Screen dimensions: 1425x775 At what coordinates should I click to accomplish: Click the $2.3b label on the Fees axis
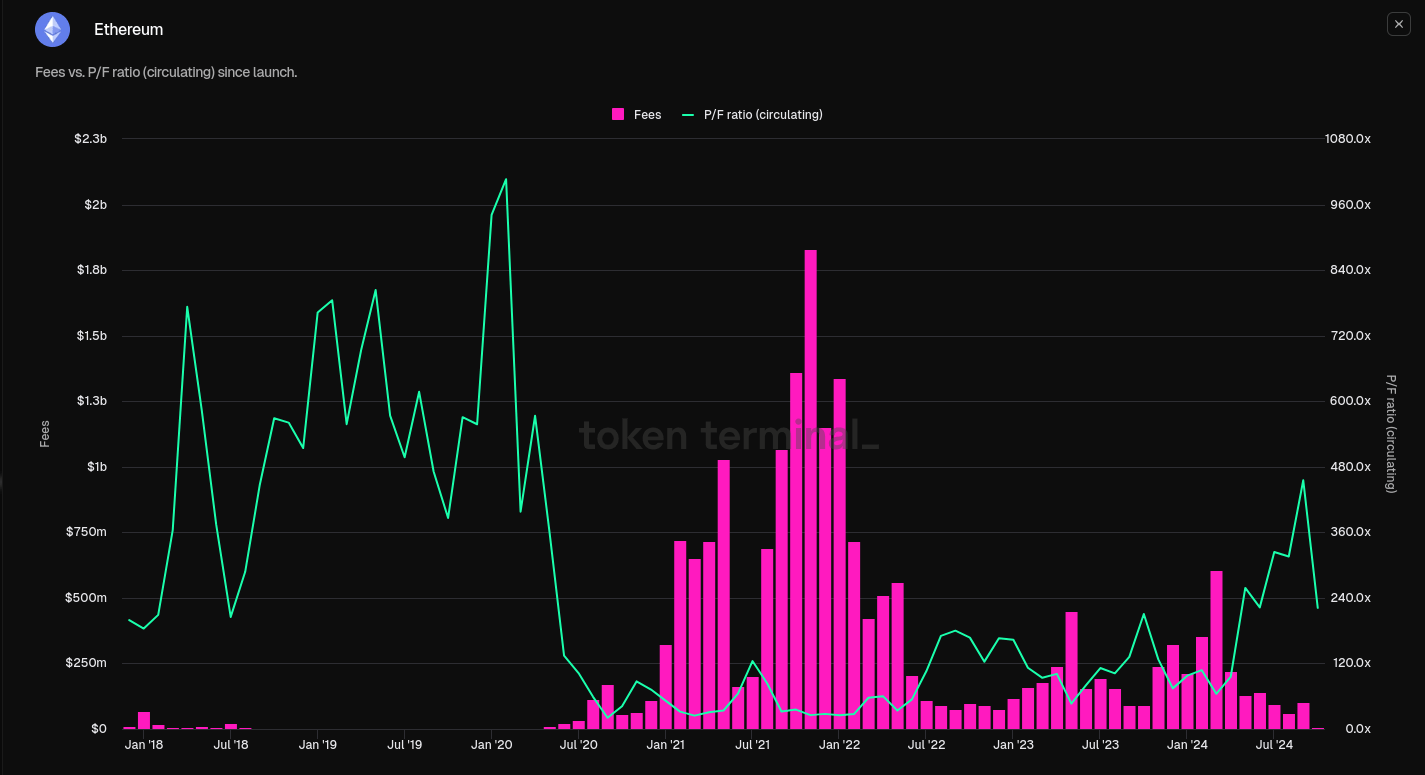tap(92, 138)
